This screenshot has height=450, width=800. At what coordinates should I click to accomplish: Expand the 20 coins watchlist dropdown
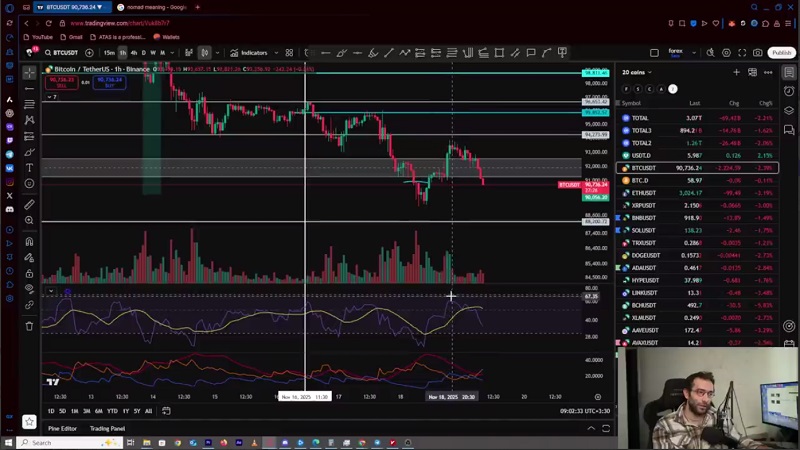pyautogui.click(x=637, y=72)
